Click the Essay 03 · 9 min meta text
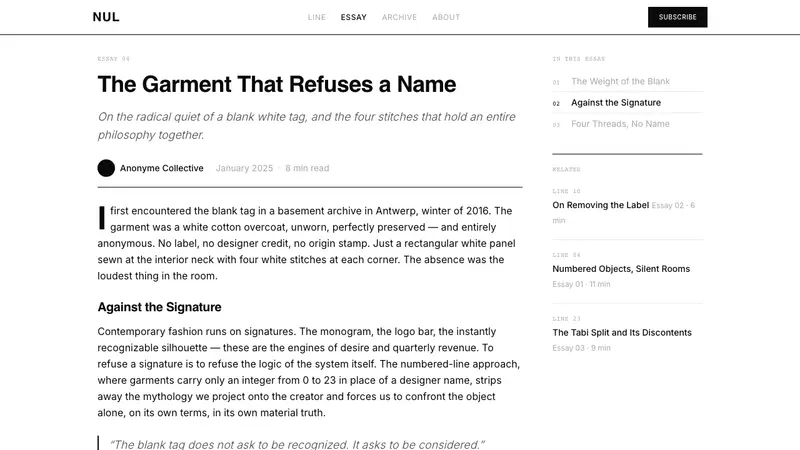The image size is (800, 450). point(581,348)
